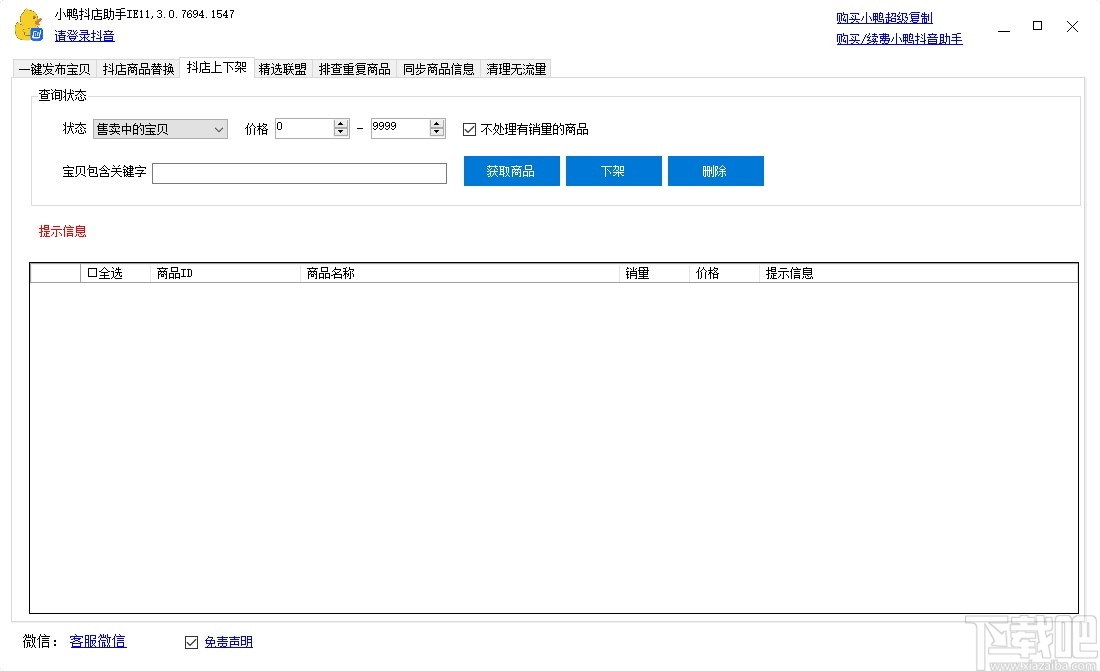Screen dimensions: 1100x671
Task: Sort by the 销量 column header
Action: point(655,273)
